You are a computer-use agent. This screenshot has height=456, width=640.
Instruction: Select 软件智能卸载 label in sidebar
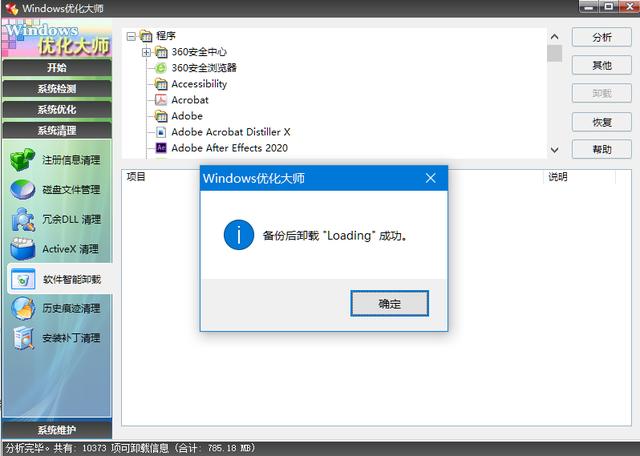[72, 279]
